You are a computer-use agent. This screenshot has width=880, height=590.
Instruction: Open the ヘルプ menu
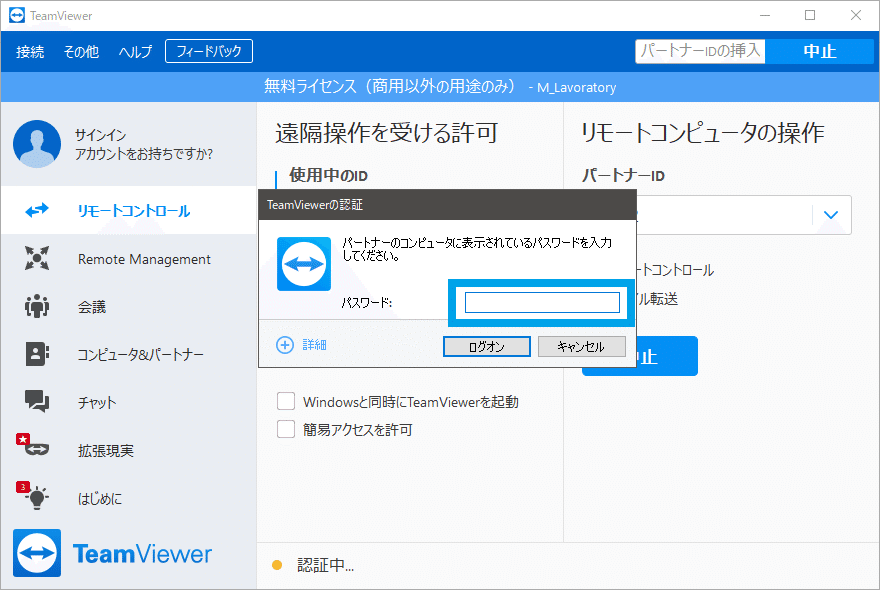[x=135, y=52]
